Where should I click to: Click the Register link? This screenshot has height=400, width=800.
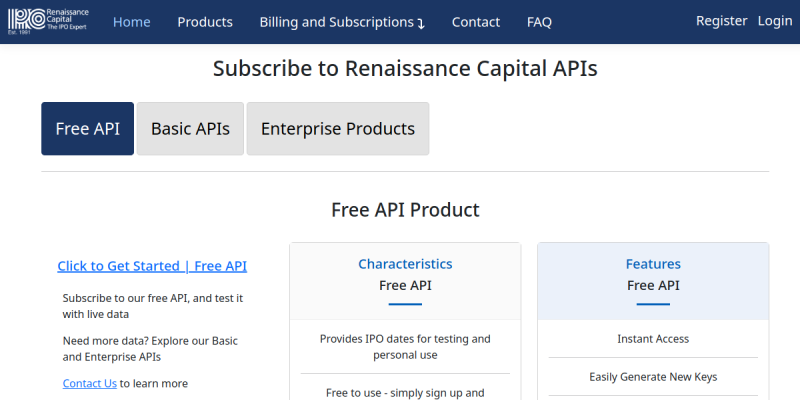721,20
